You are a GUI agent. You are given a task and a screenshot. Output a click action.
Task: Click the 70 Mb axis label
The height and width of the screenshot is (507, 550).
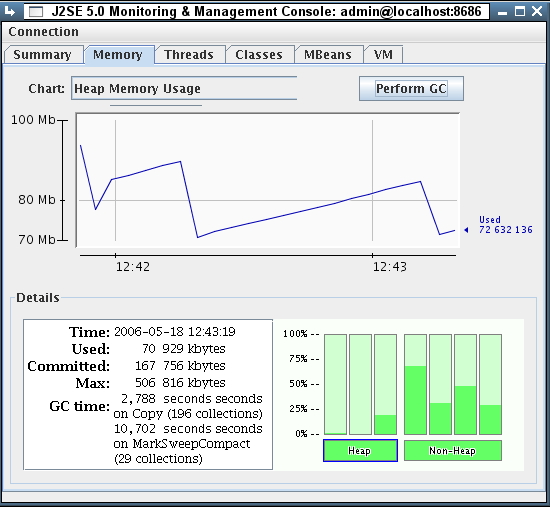click(x=36, y=240)
